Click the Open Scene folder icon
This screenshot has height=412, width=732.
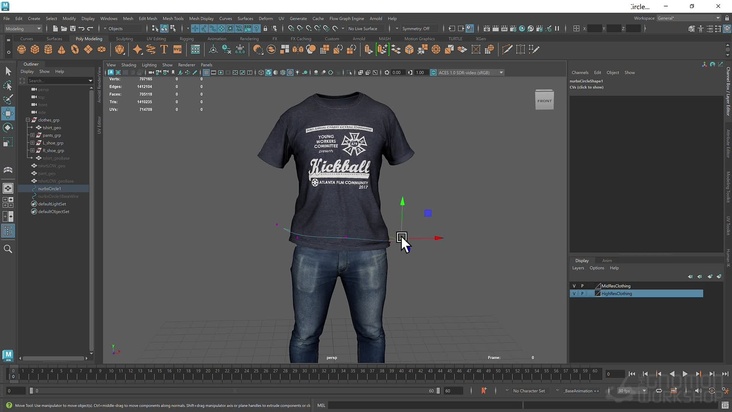[64, 28]
